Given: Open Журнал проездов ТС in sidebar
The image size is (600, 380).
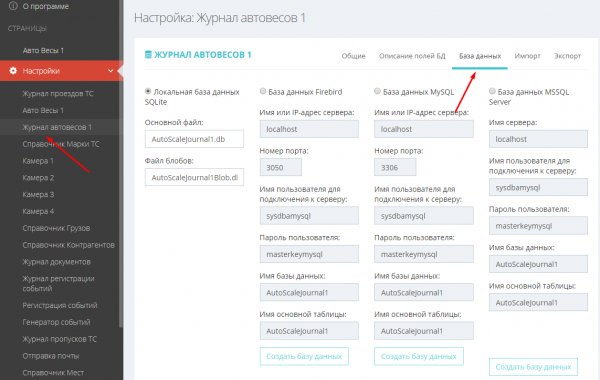Looking at the screenshot, I should (x=58, y=94).
